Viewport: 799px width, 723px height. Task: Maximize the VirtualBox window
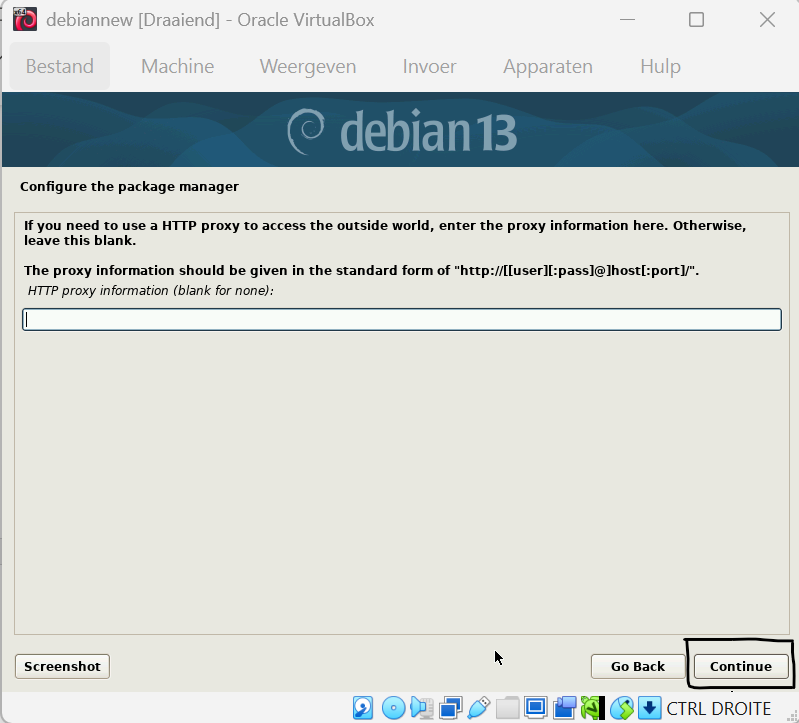pyautogui.click(x=697, y=20)
